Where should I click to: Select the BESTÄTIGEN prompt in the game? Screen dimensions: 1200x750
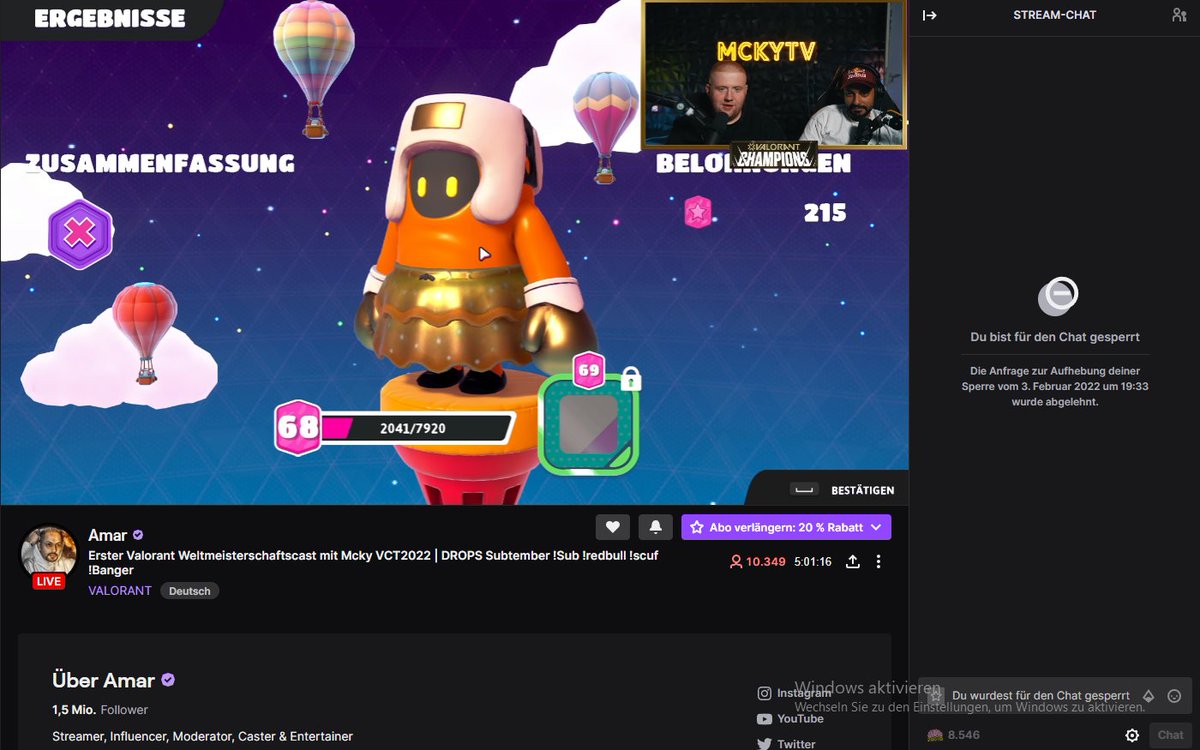[x=843, y=490]
